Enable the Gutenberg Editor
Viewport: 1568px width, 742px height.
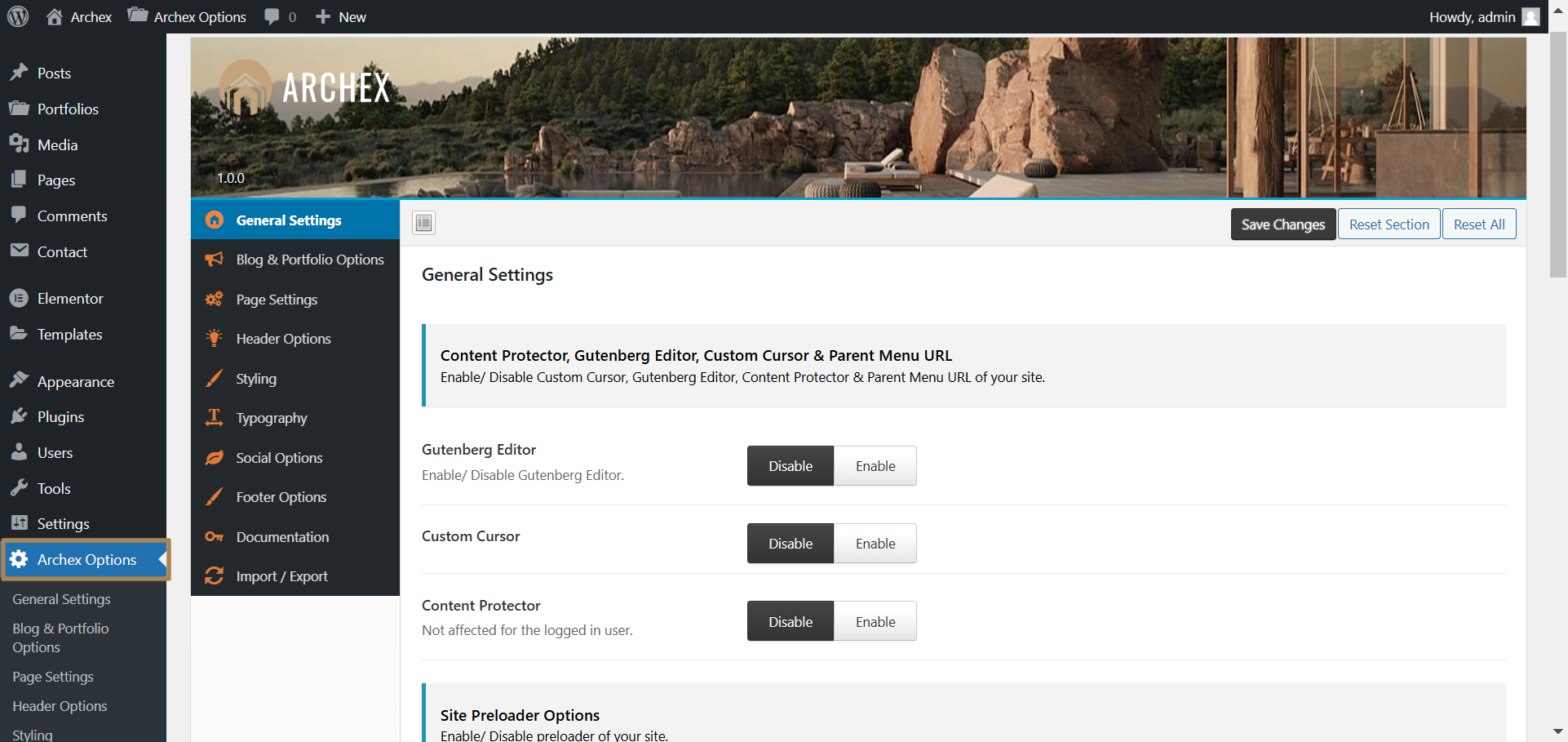pos(875,466)
